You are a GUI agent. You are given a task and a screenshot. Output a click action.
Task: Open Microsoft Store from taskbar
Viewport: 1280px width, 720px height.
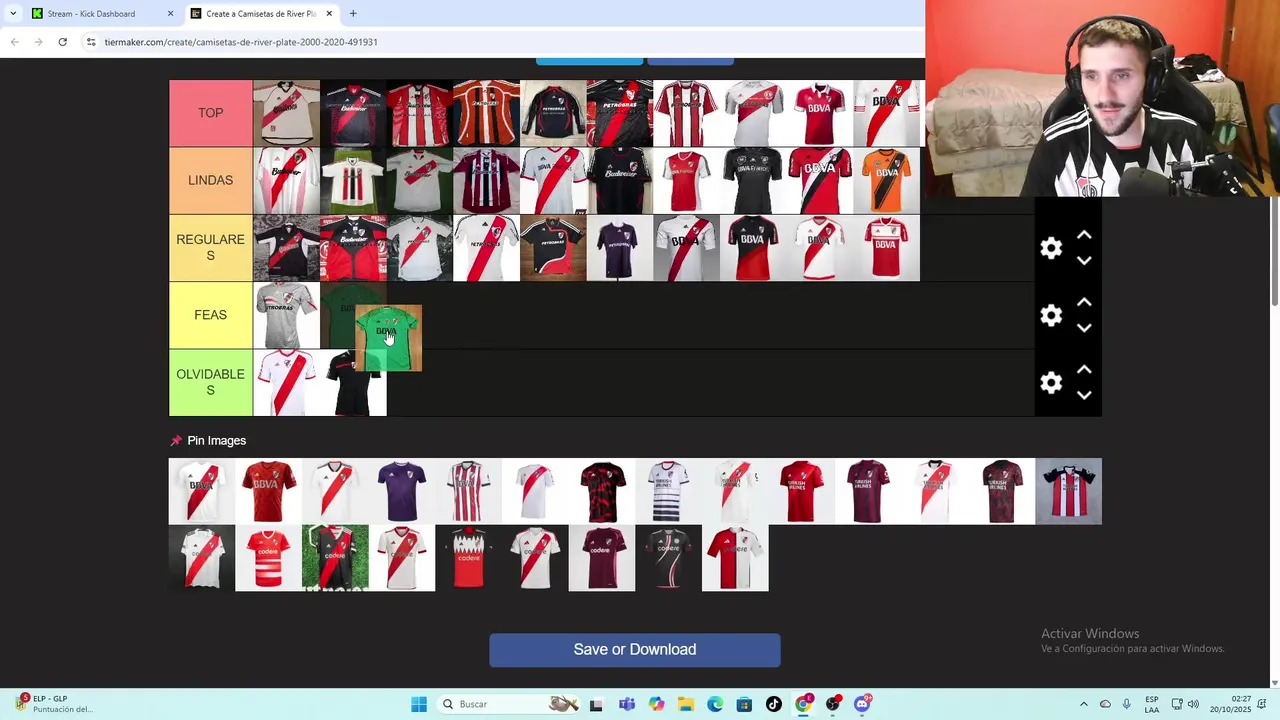(744, 704)
